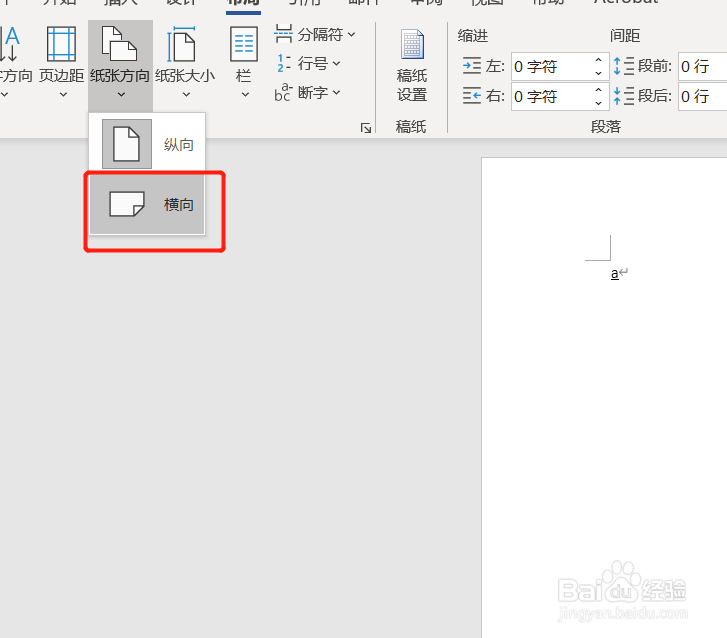This screenshot has height=638, width=727.
Task: Click the 行号 line numbers icon
Action: point(283,63)
